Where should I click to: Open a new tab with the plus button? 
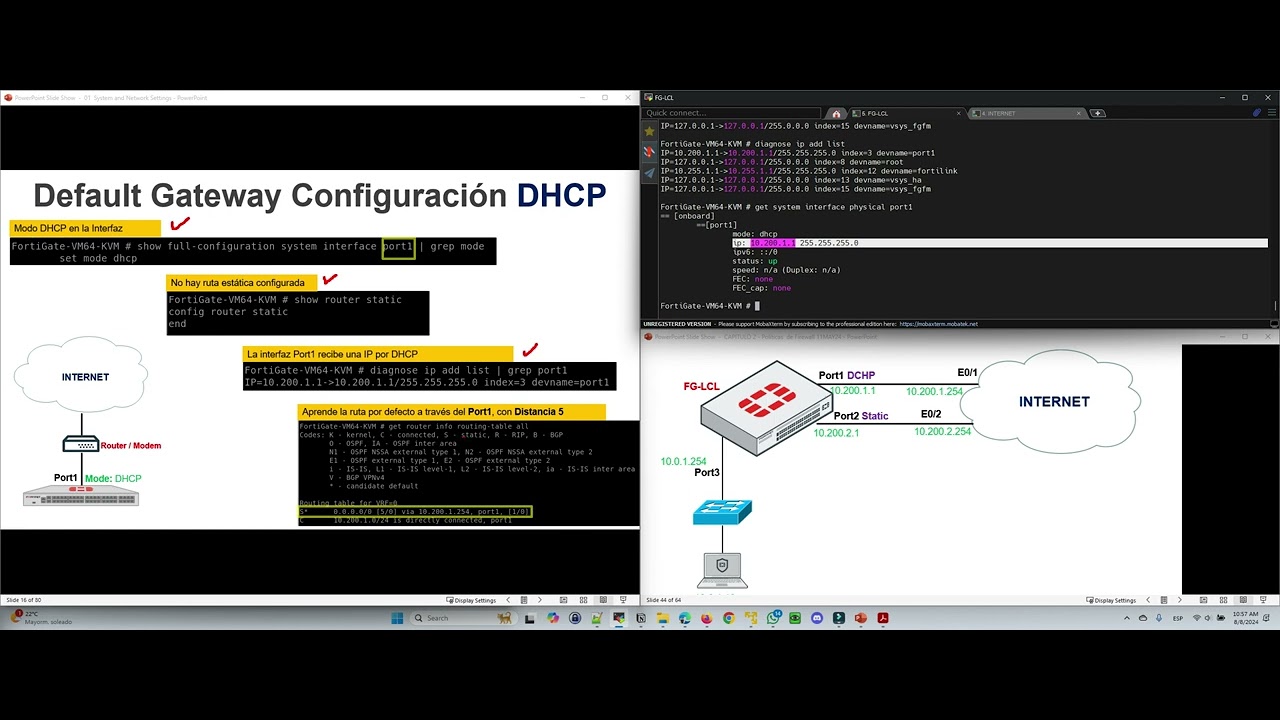click(1097, 113)
